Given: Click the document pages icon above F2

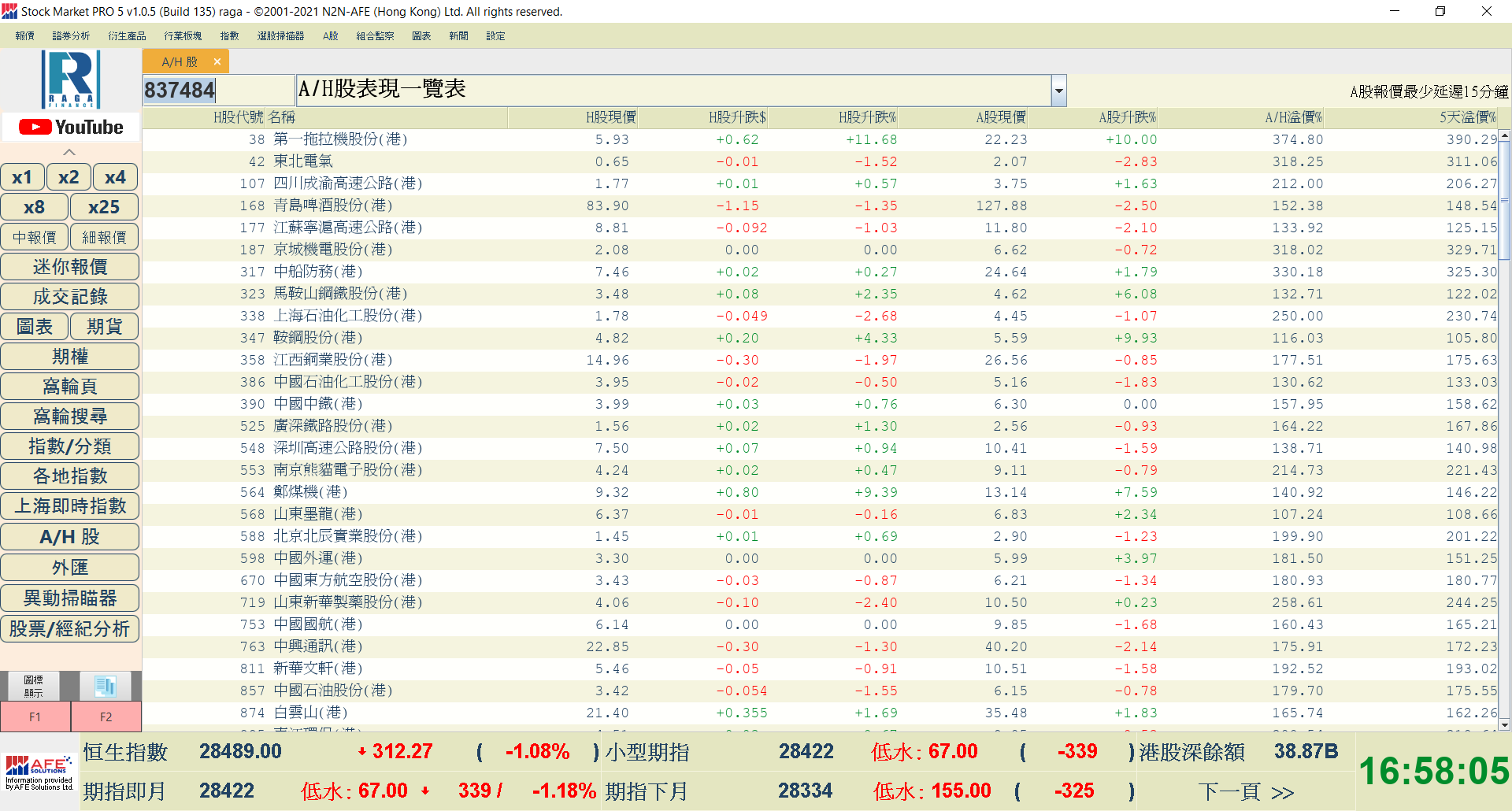Looking at the screenshot, I should click(106, 686).
